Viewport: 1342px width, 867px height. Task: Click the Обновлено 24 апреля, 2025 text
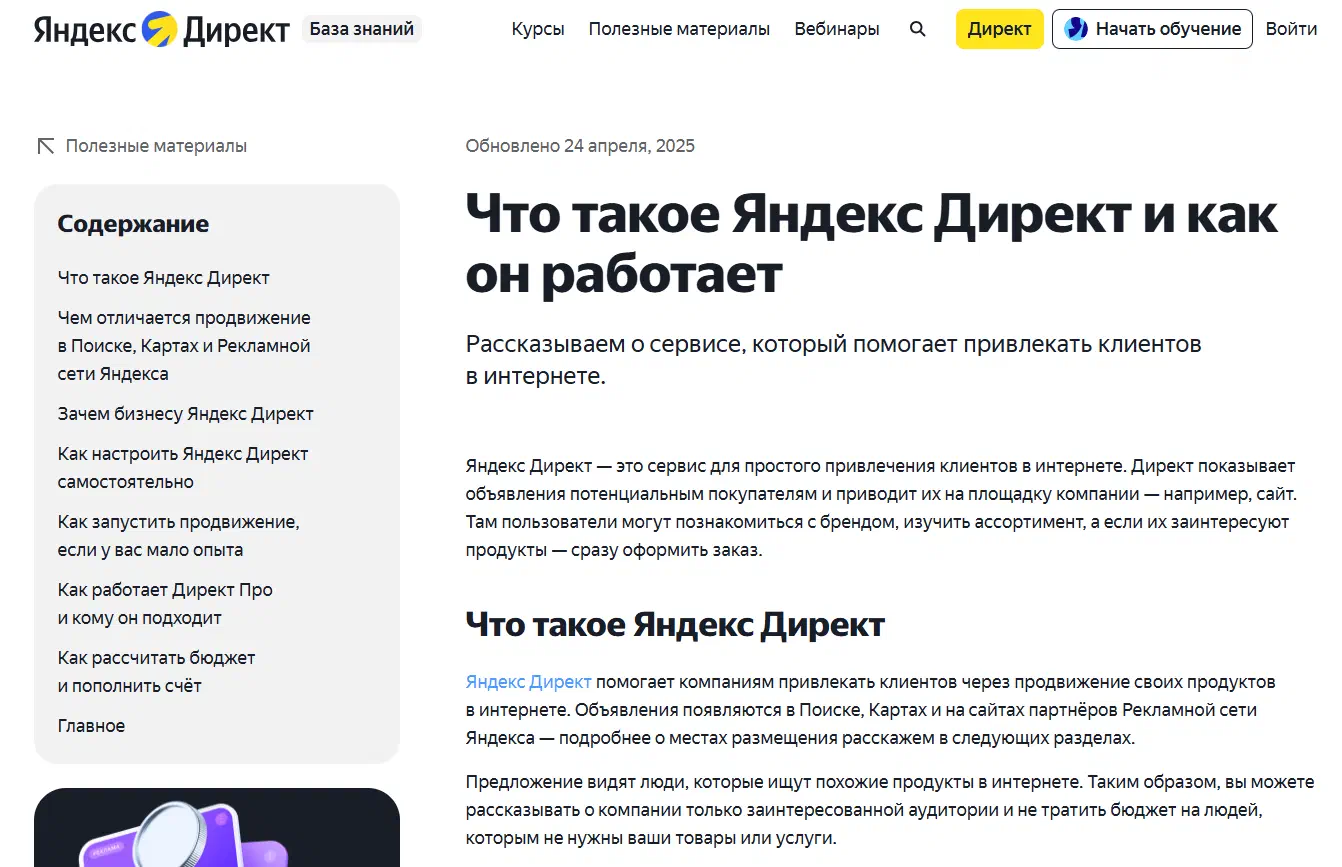pyautogui.click(x=580, y=146)
